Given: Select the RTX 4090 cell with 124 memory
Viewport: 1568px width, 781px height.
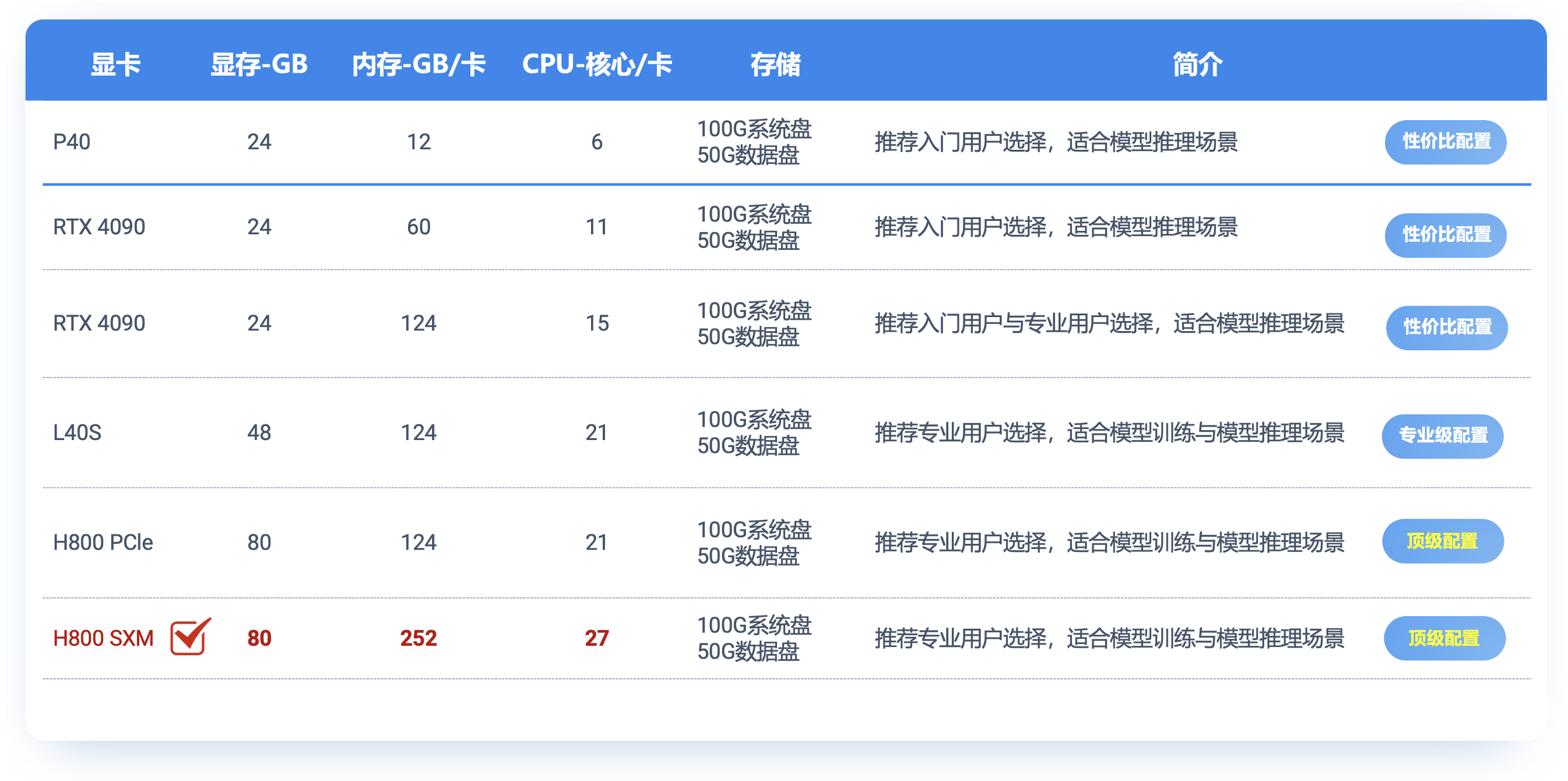Looking at the screenshot, I should pos(99,323).
